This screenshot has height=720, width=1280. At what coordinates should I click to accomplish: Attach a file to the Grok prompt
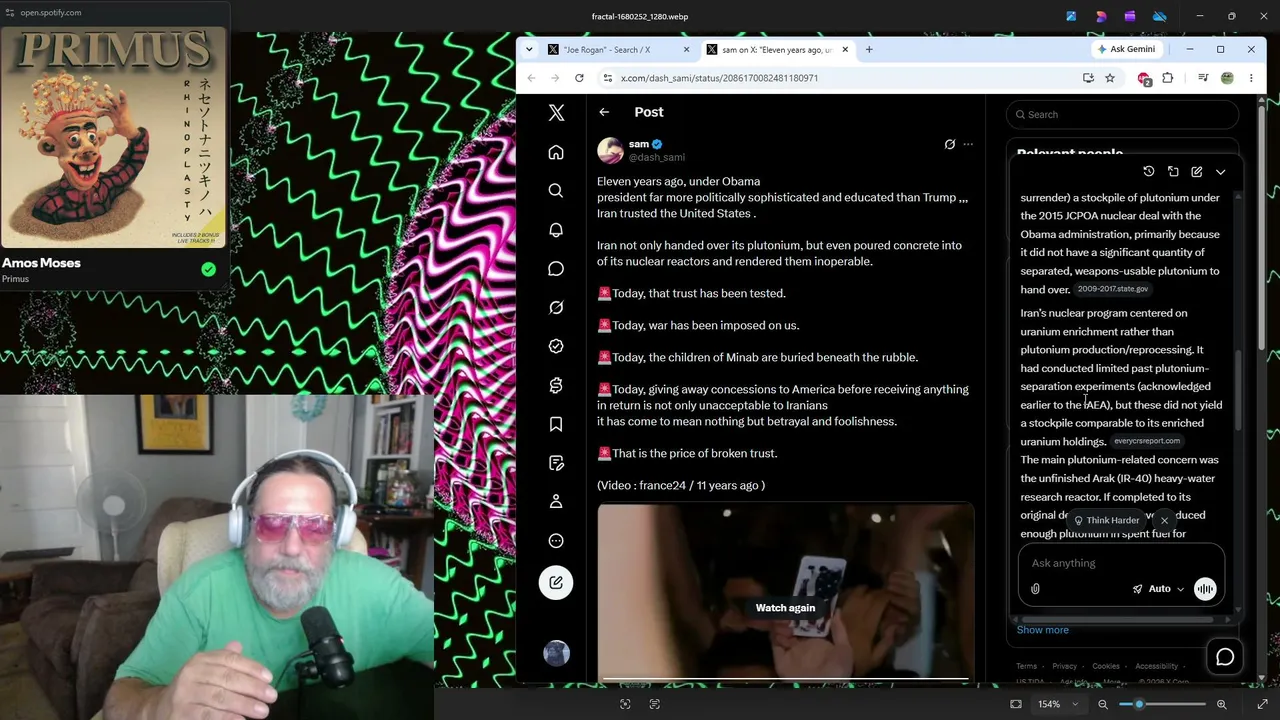coord(1035,589)
